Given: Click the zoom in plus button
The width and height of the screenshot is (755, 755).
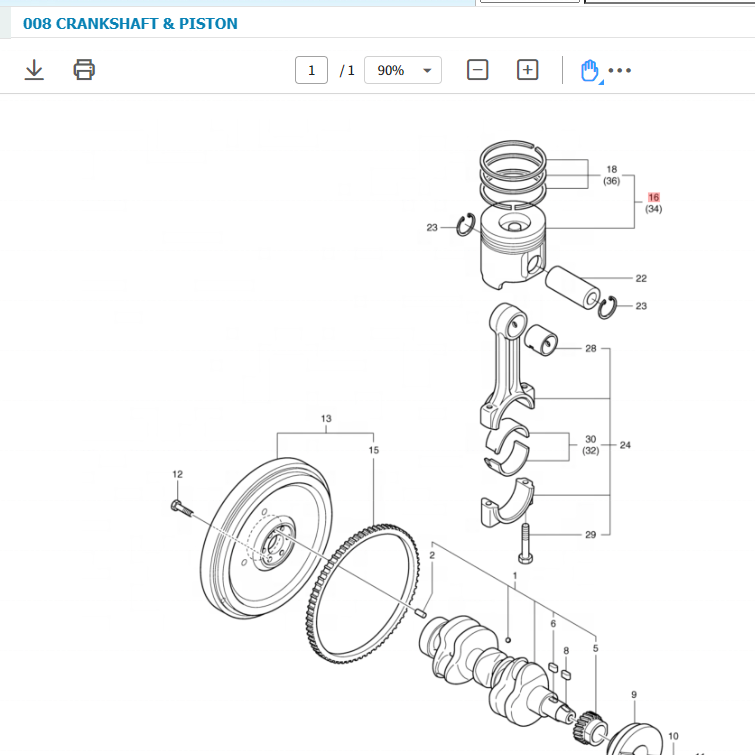Looking at the screenshot, I should [527, 70].
